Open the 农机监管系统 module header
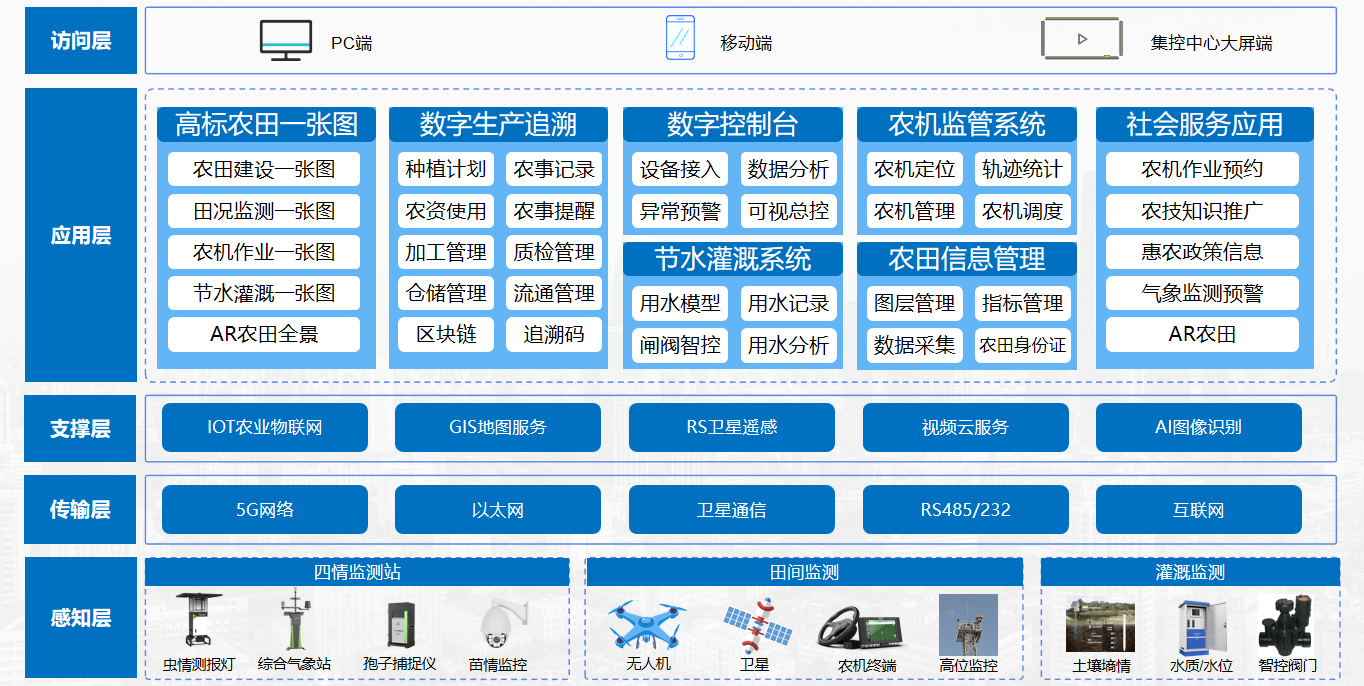Image resolution: width=1364 pixels, height=686 pixels. point(967,124)
